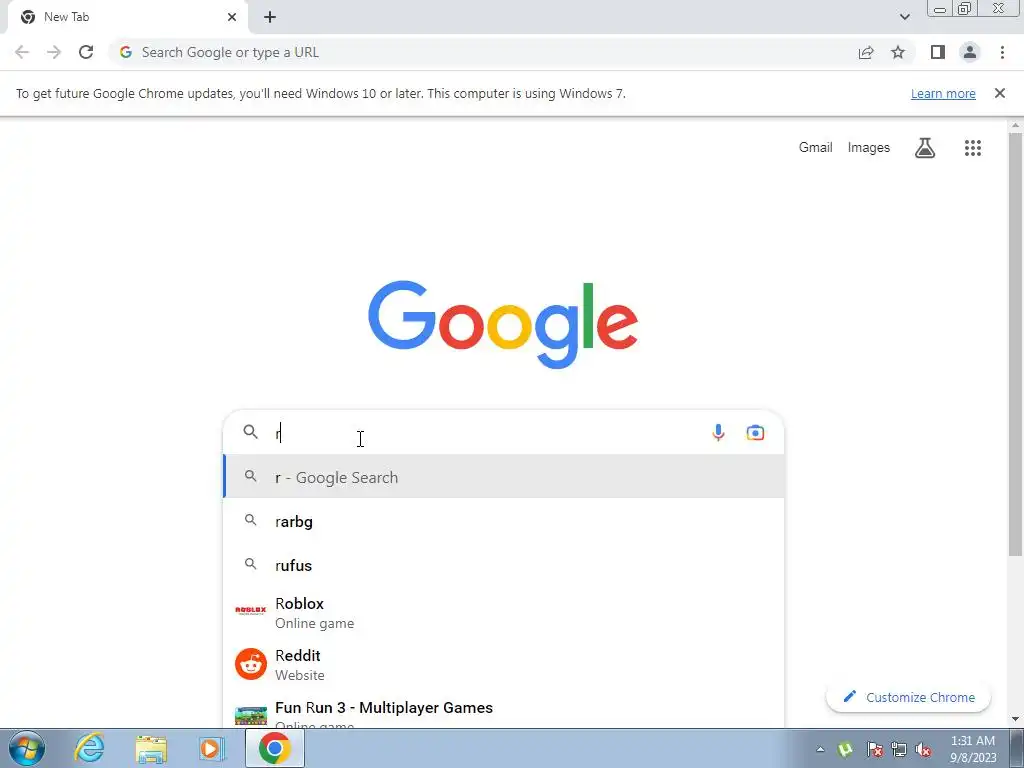Choose the rufus suggestion

(x=504, y=564)
